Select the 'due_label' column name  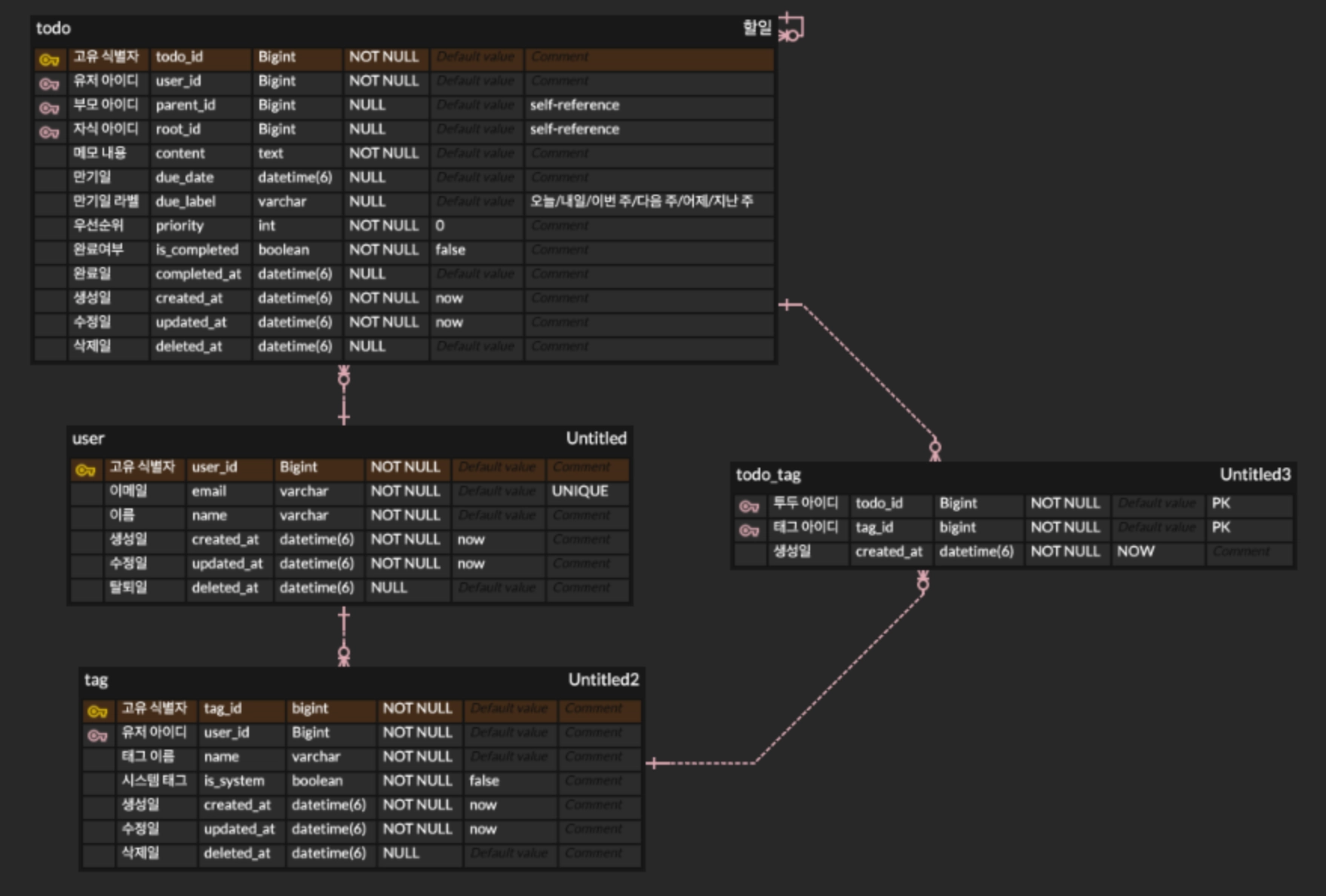tap(186, 201)
